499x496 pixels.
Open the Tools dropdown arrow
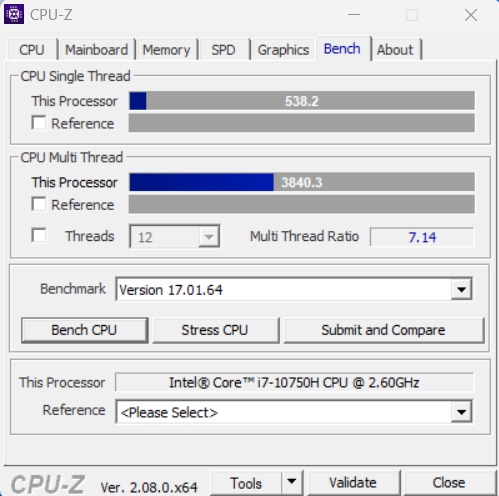click(x=292, y=482)
